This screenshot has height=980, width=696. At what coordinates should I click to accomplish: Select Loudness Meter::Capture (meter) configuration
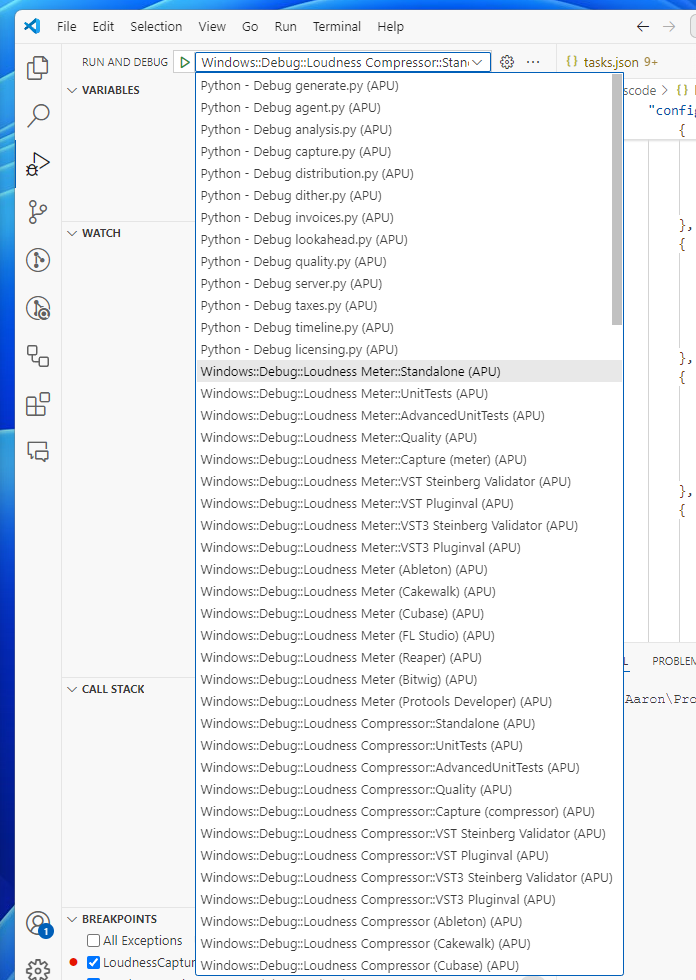coord(409,459)
